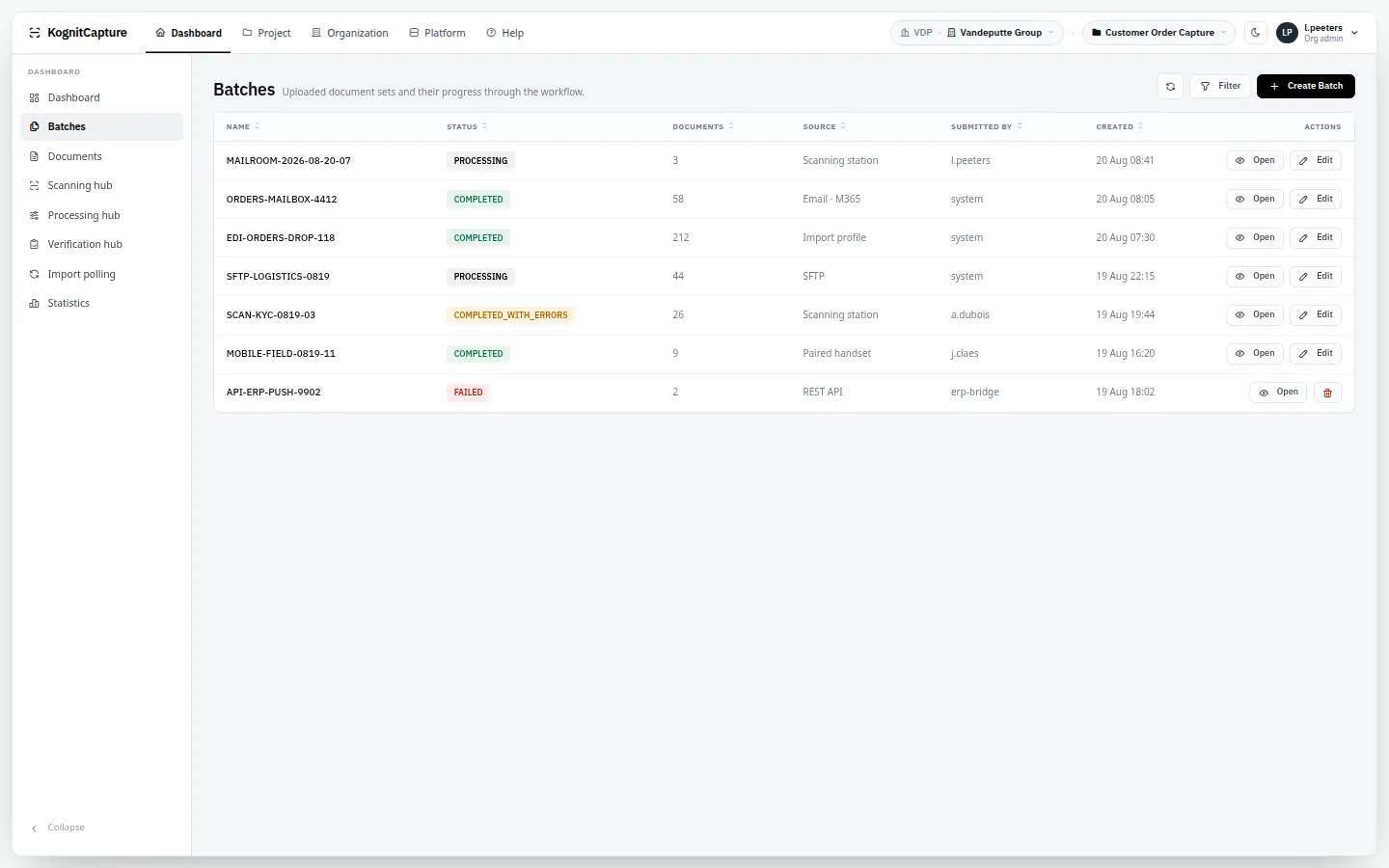Select Batches in the sidebar
This screenshot has width=1389, height=868.
pos(102,126)
